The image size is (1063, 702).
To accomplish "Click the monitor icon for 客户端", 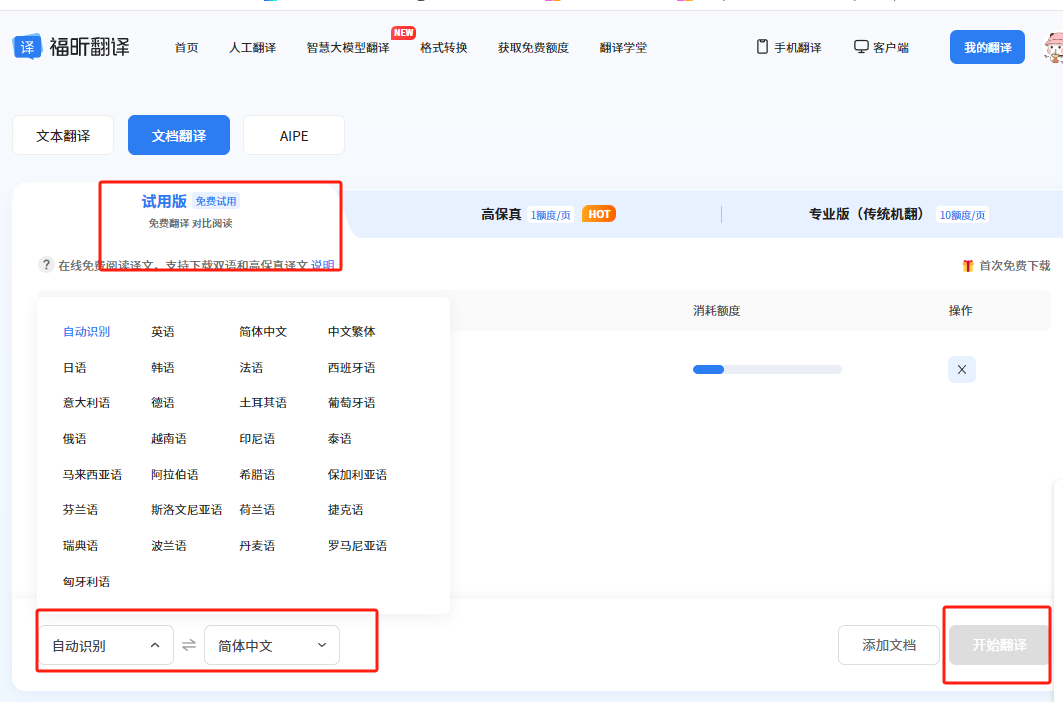I will point(861,47).
